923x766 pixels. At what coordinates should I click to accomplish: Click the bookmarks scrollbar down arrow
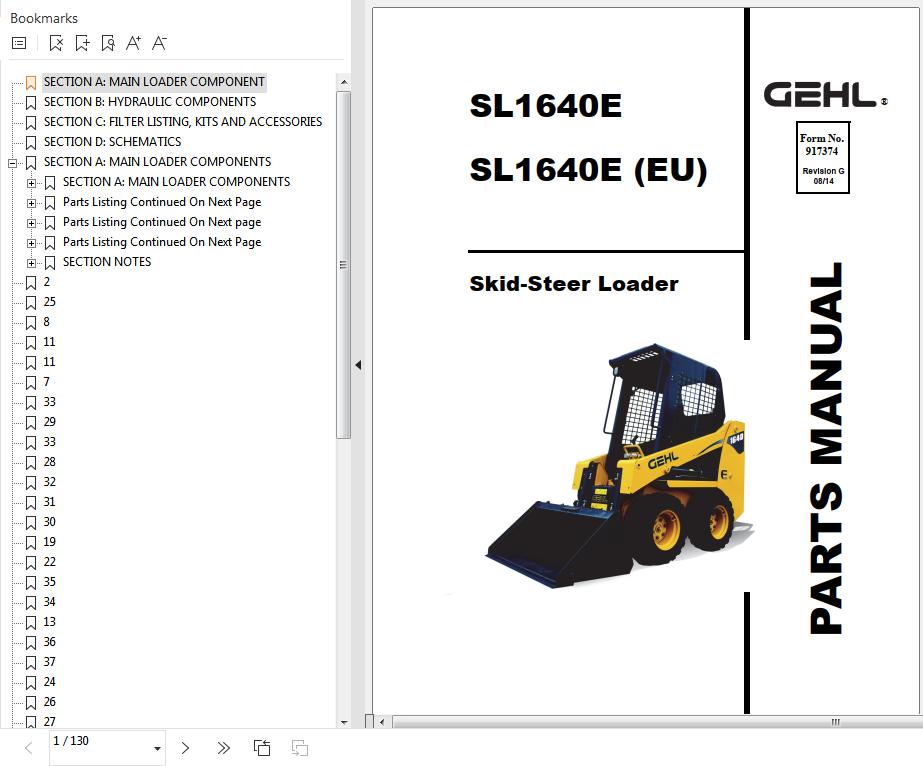coord(344,722)
